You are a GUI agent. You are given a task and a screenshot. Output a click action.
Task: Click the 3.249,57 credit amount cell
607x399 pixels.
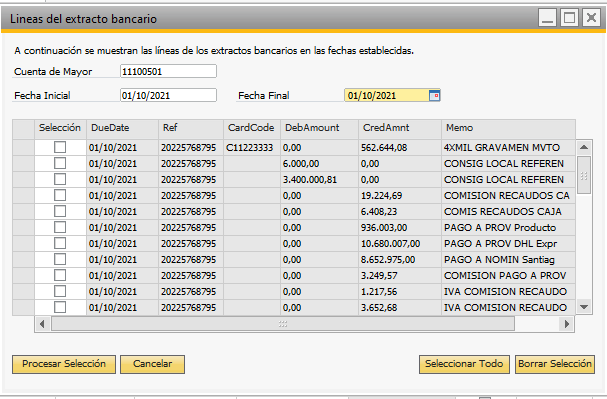(x=400, y=276)
